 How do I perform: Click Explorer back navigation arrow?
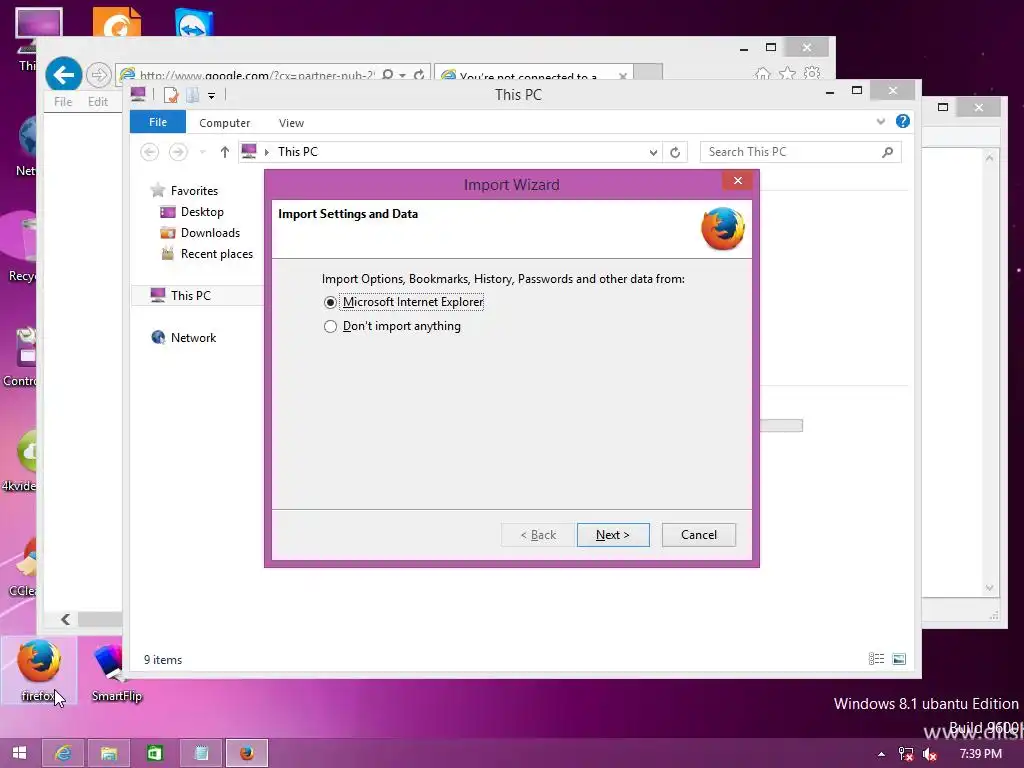point(150,152)
